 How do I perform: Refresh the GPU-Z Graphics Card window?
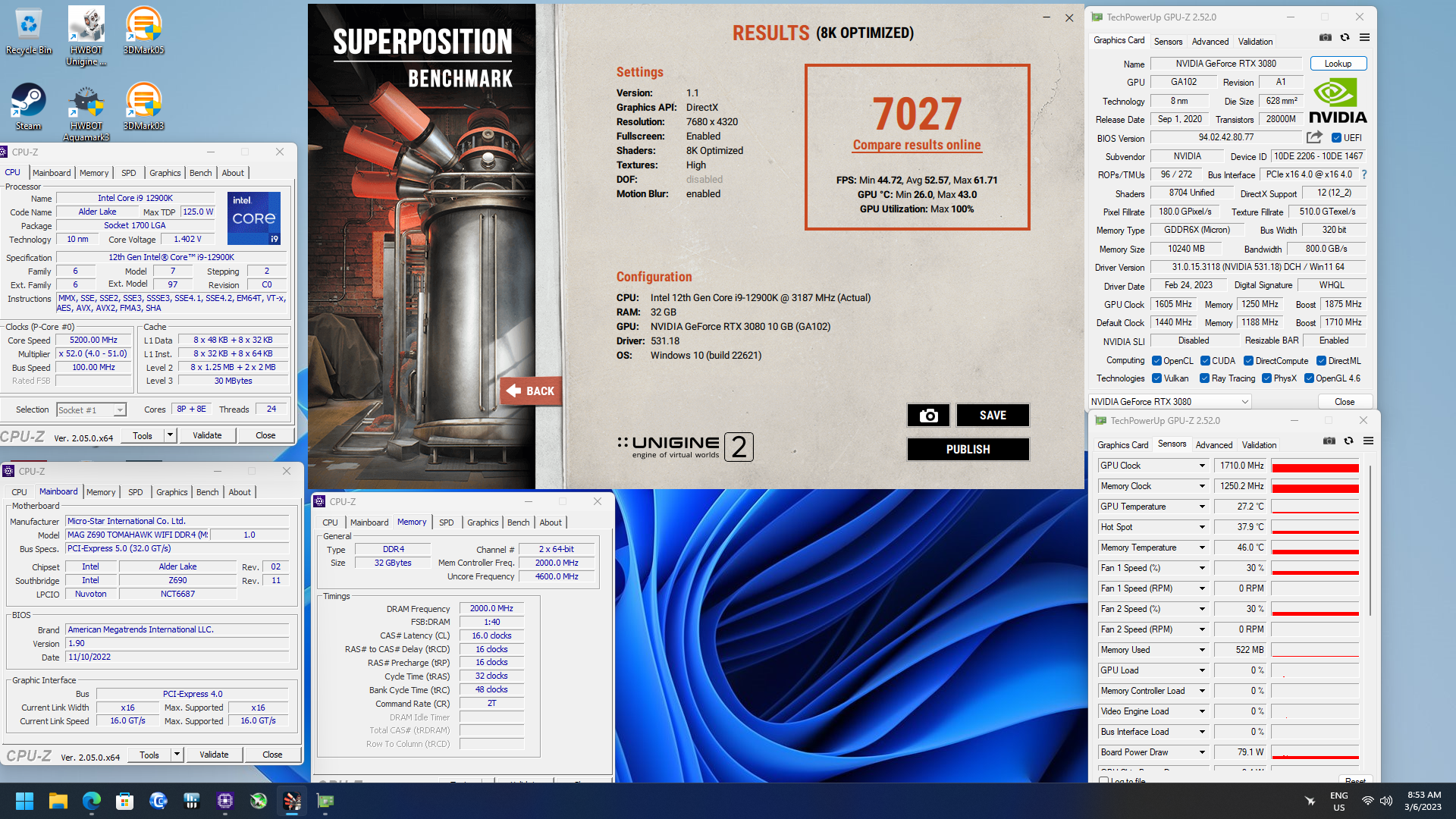[1345, 37]
